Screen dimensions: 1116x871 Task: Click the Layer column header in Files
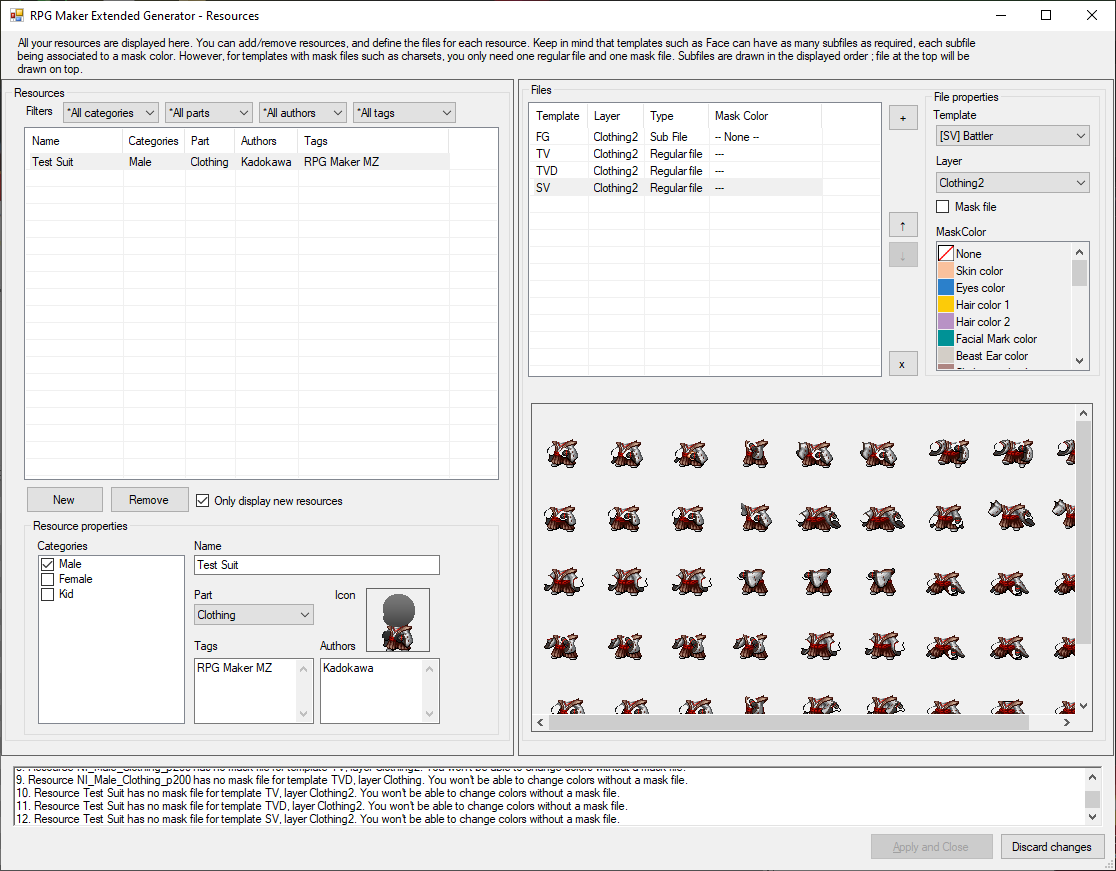point(616,116)
